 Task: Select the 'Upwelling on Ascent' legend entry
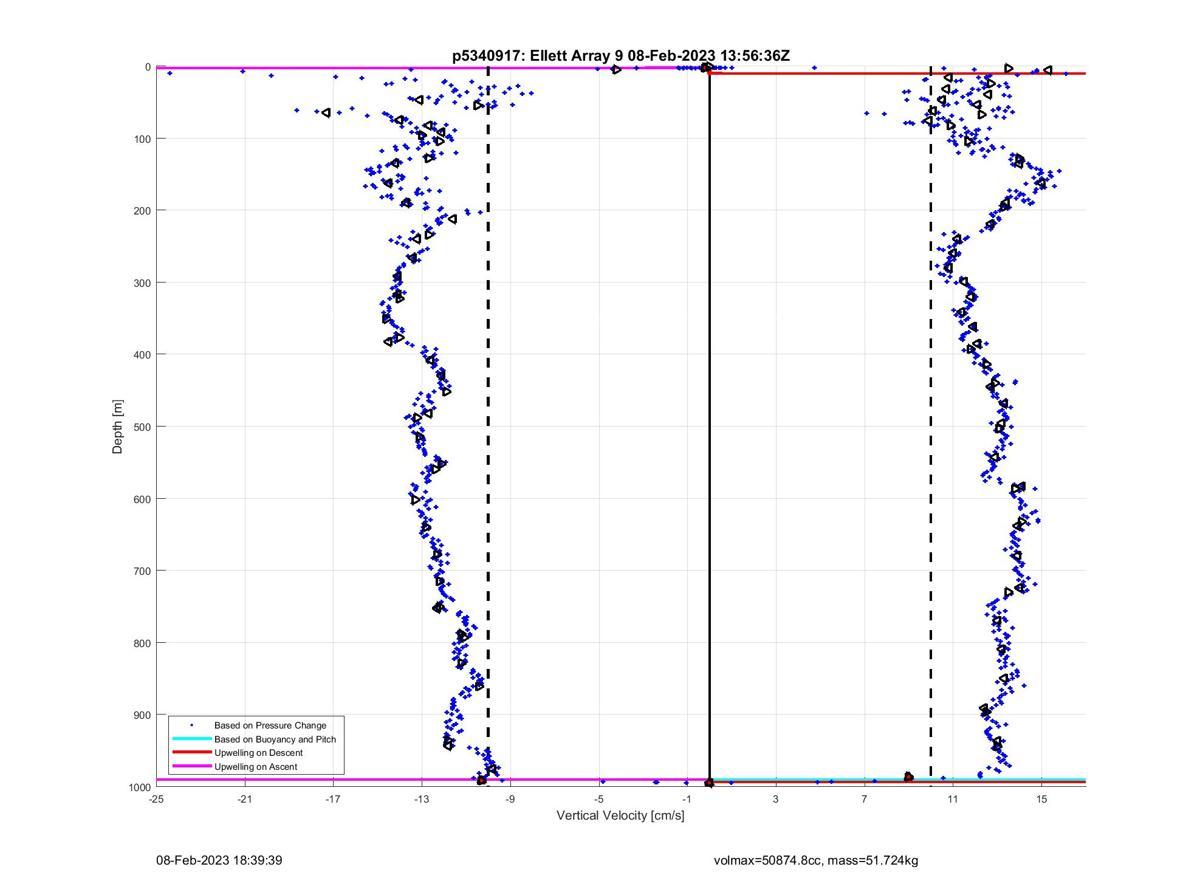255,767
